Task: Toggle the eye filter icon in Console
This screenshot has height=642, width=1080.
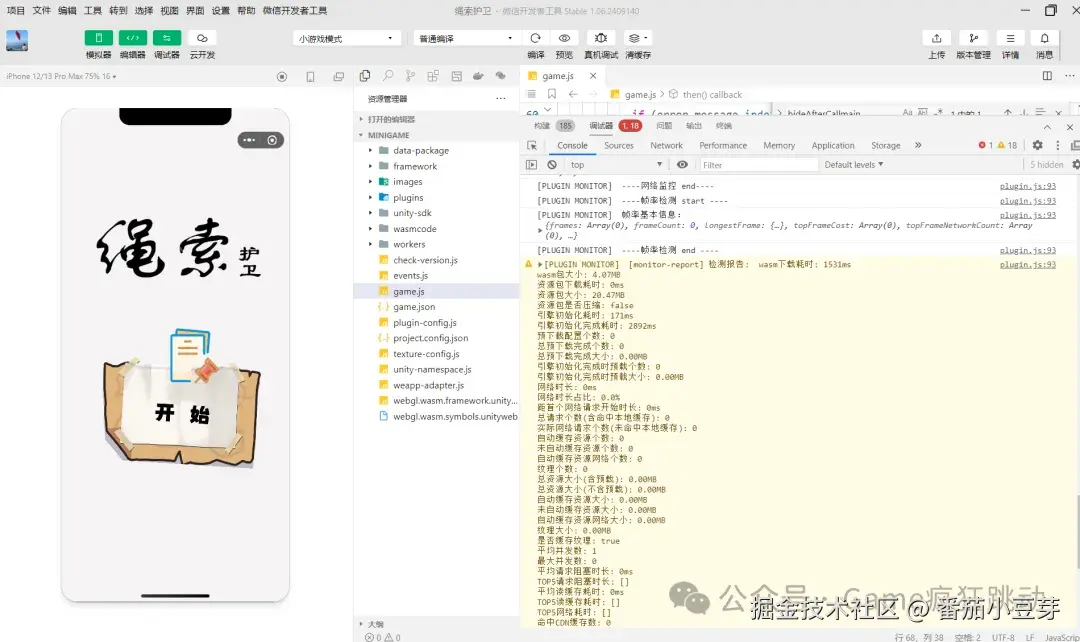Action: click(x=683, y=164)
